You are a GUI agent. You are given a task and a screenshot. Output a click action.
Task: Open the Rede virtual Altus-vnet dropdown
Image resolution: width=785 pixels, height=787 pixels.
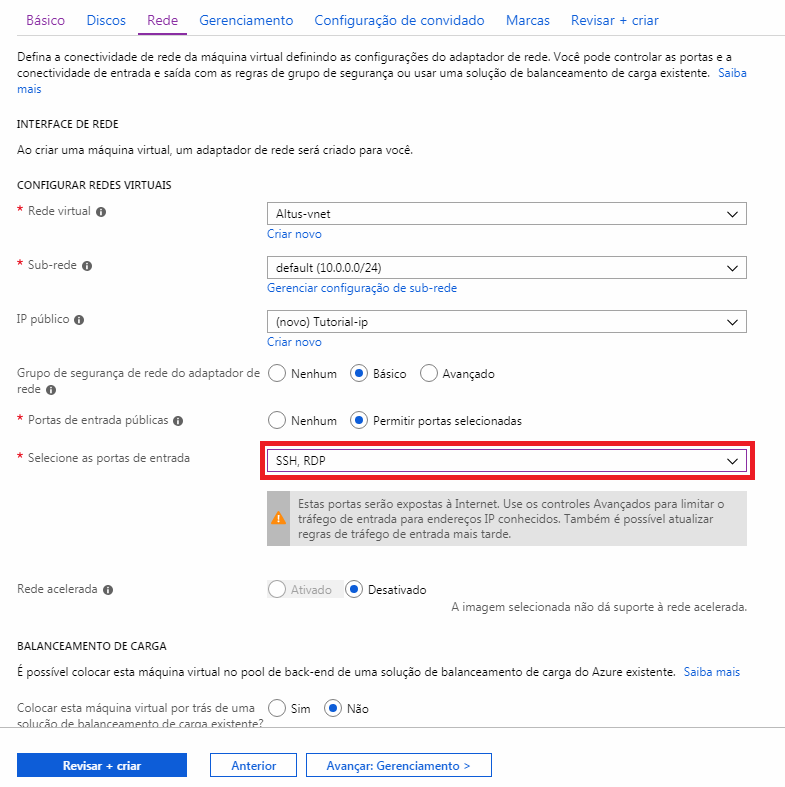pos(506,214)
